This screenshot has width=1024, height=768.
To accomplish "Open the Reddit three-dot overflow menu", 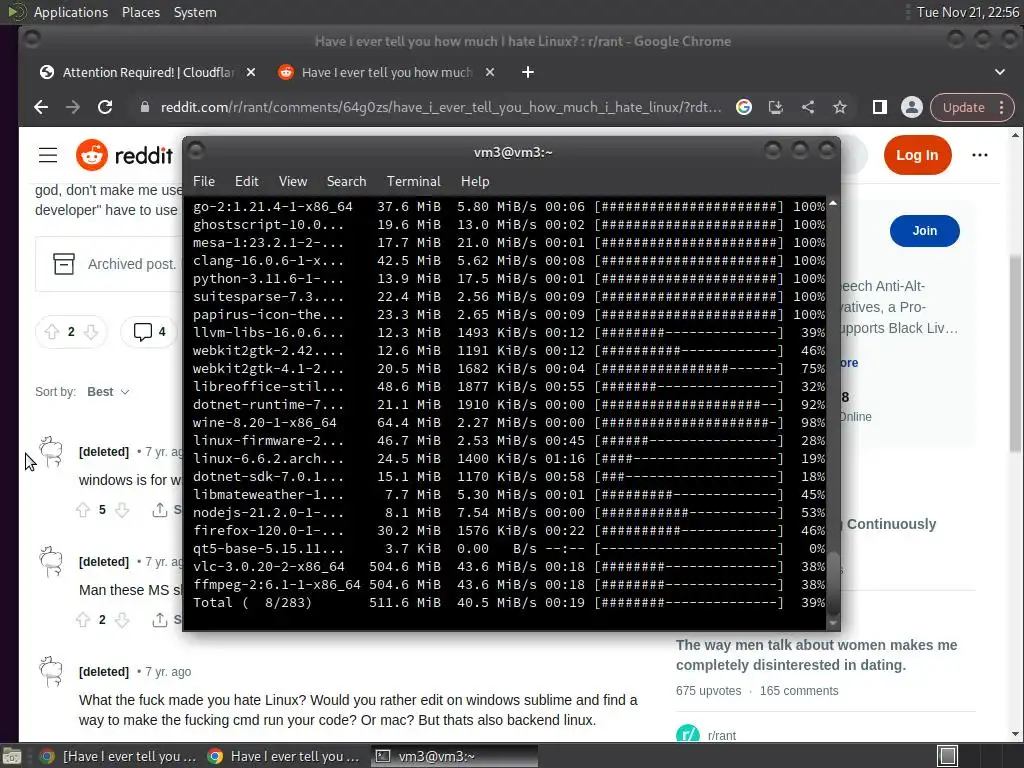I will click(x=980, y=155).
